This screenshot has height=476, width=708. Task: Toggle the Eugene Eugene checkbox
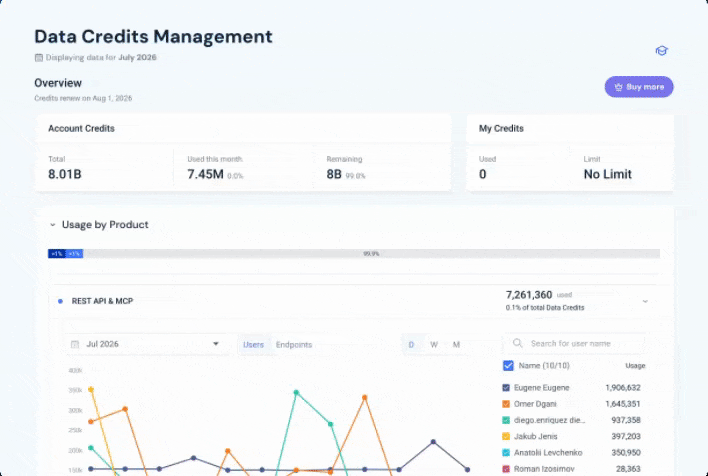[x=506, y=387]
